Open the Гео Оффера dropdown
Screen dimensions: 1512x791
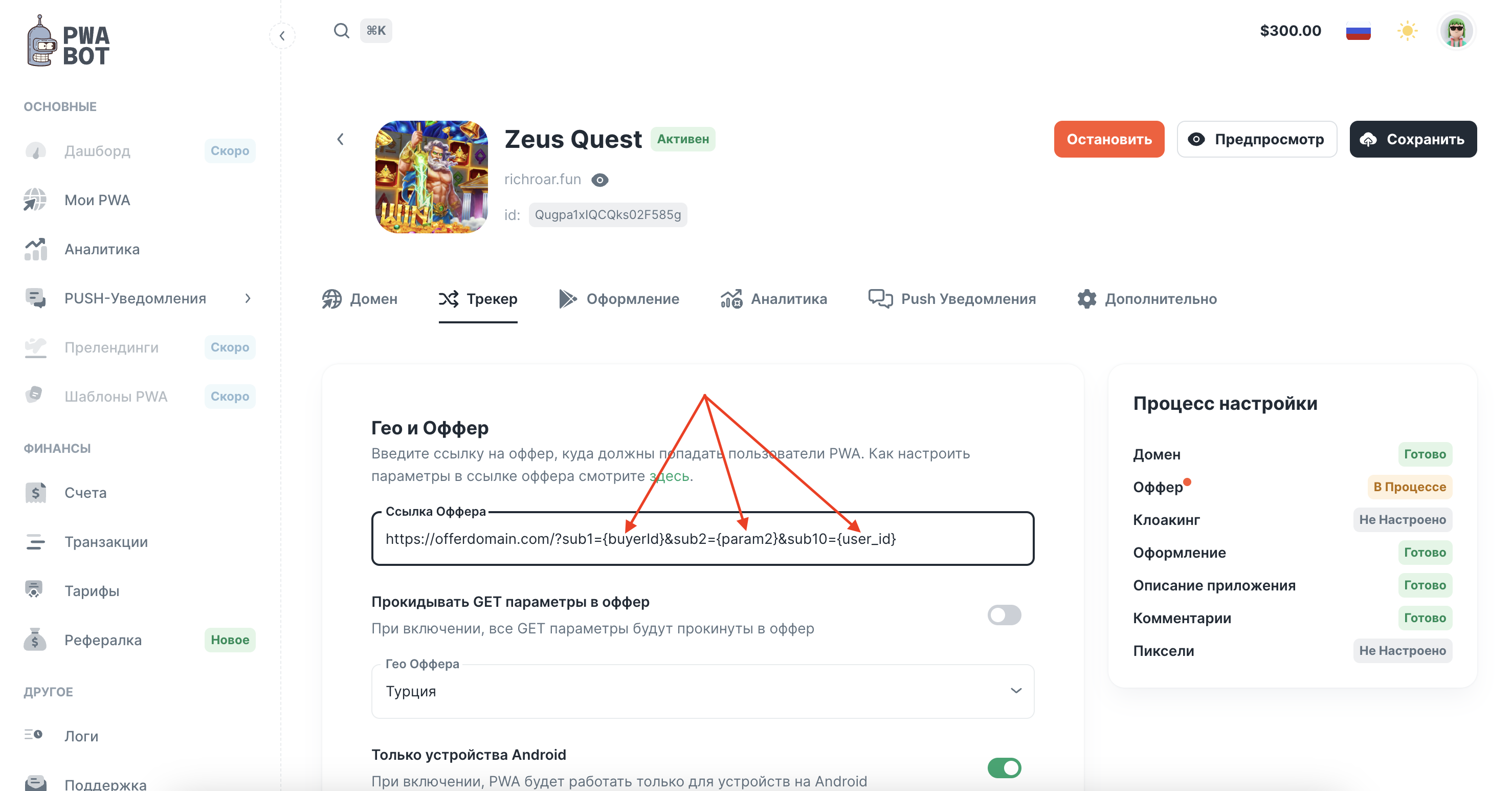click(702, 691)
